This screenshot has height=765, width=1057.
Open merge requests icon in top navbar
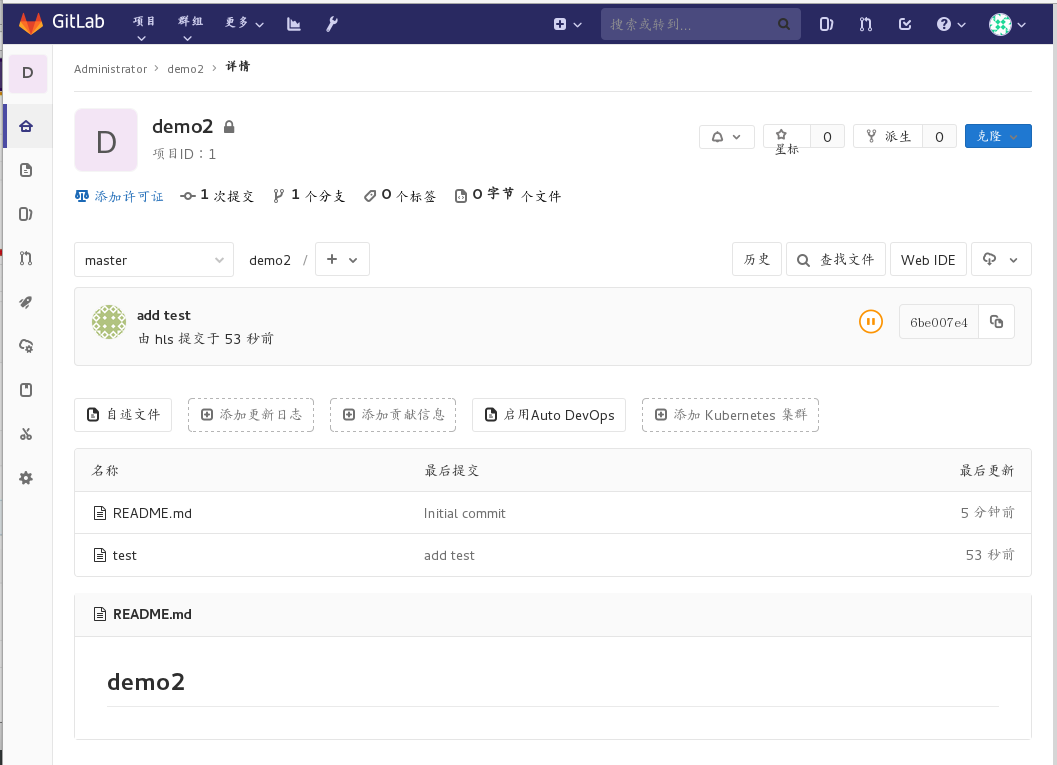[x=866, y=24]
